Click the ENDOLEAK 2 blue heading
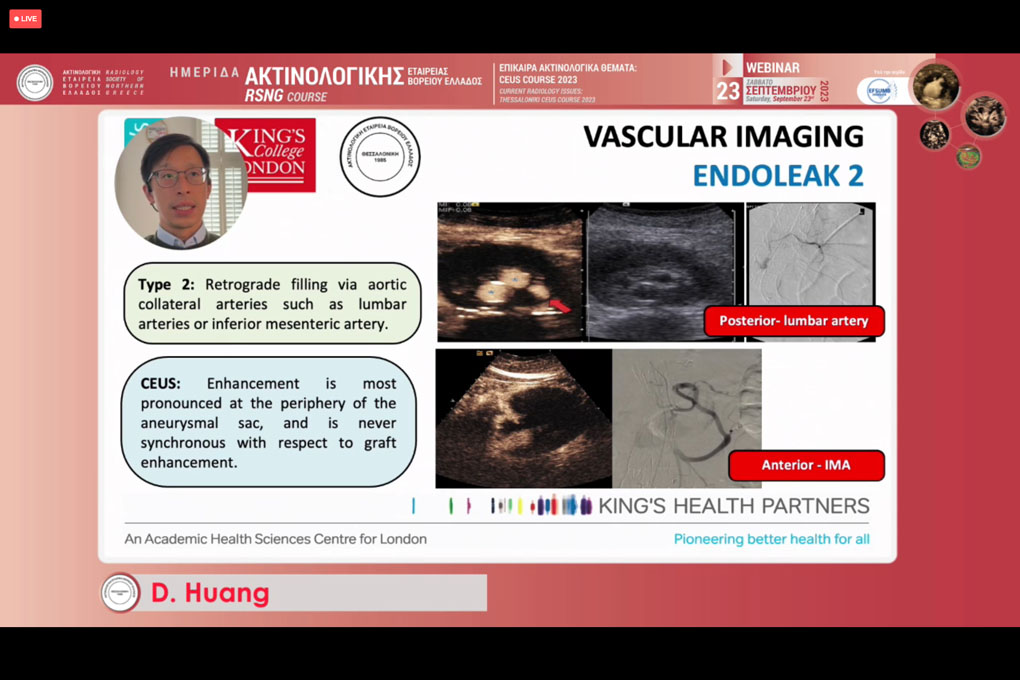The height and width of the screenshot is (680, 1020). (x=777, y=175)
